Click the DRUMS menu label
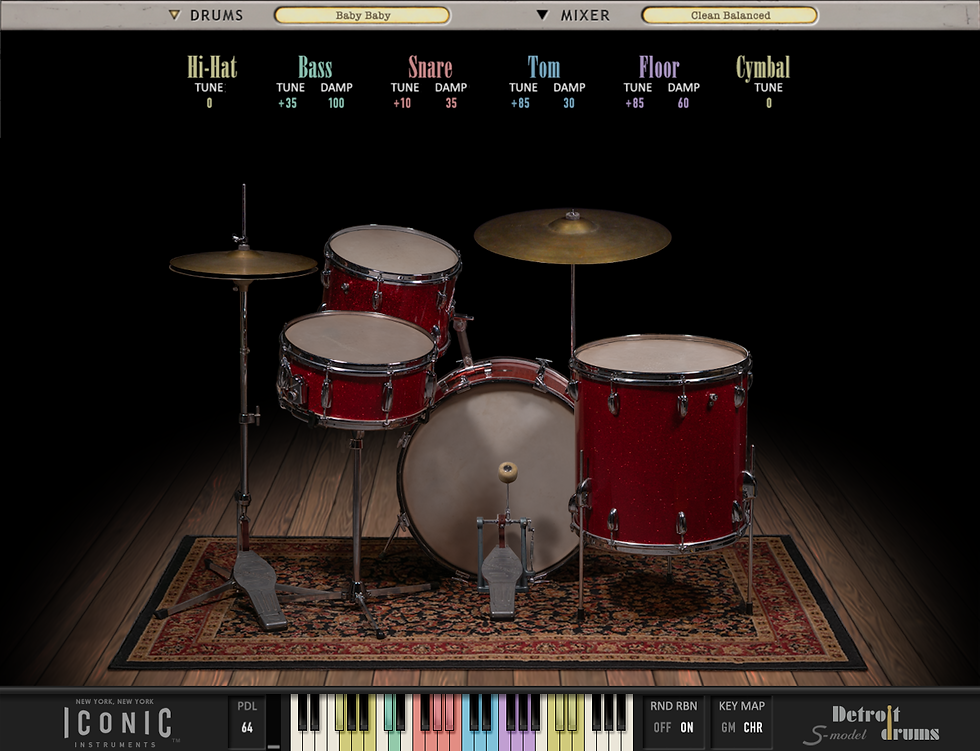The image size is (980, 751). (x=216, y=15)
